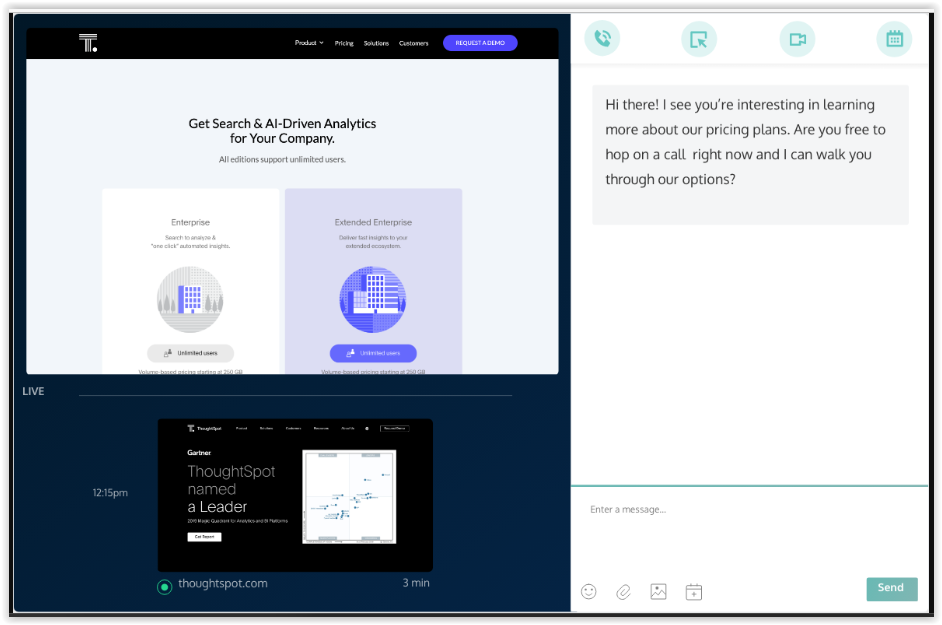Select the 3 min duration label
Image resolution: width=942 pixels, height=625 pixels.
416,583
